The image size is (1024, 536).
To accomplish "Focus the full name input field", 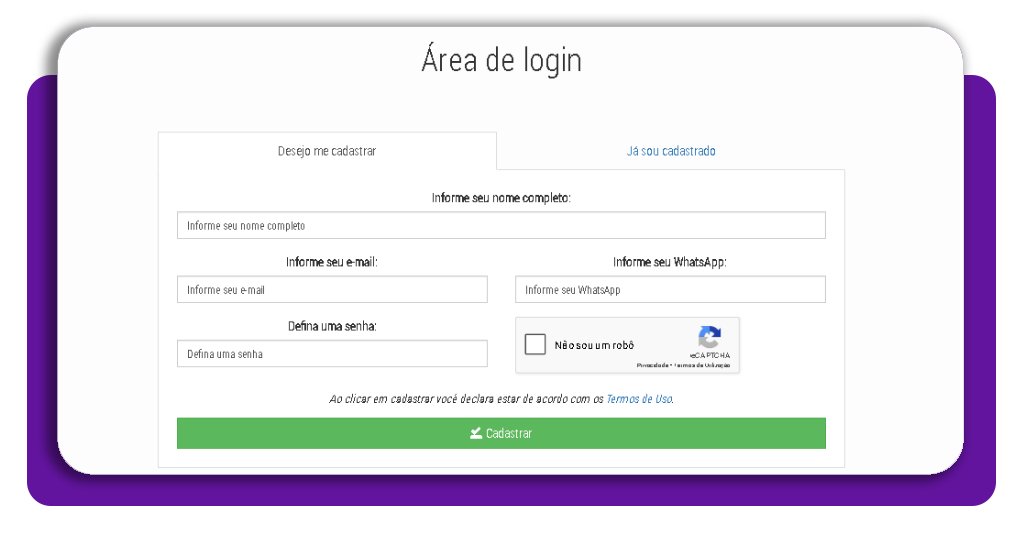I will pyautogui.click(x=501, y=225).
